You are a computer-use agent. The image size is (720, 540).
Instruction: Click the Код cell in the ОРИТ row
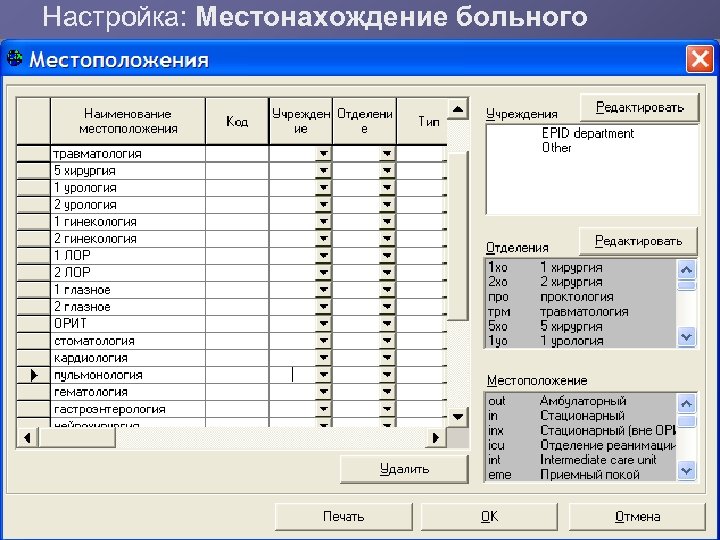pyautogui.click(x=237, y=323)
